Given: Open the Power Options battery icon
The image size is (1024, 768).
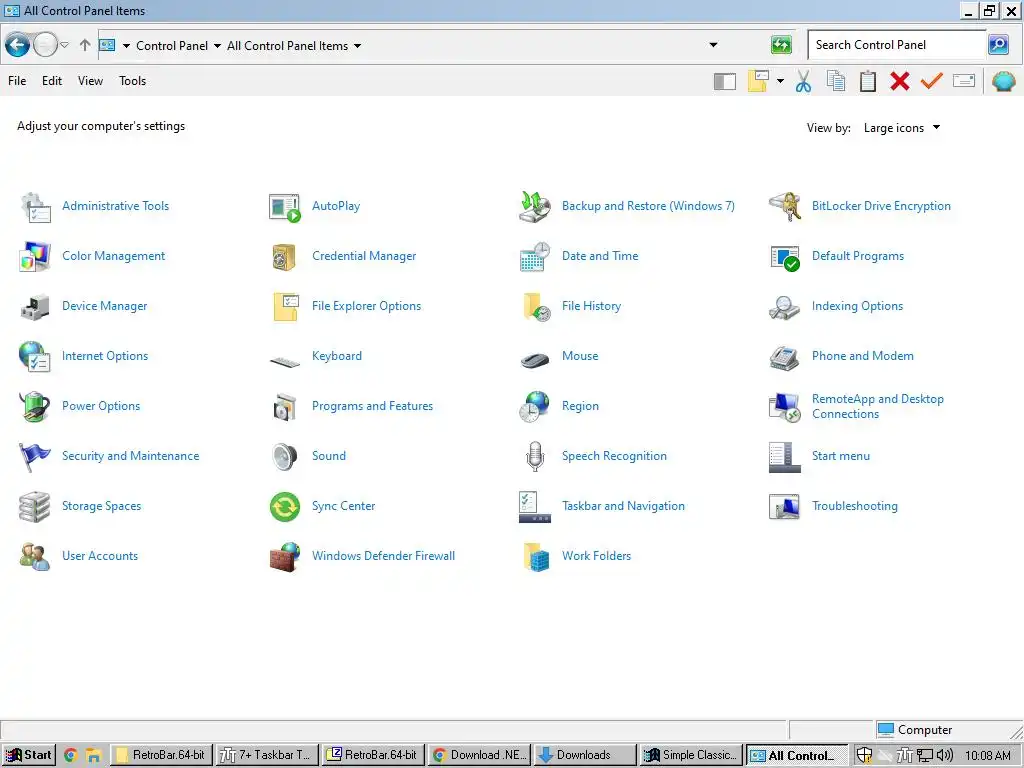Looking at the screenshot, I should tap(35, 407).
